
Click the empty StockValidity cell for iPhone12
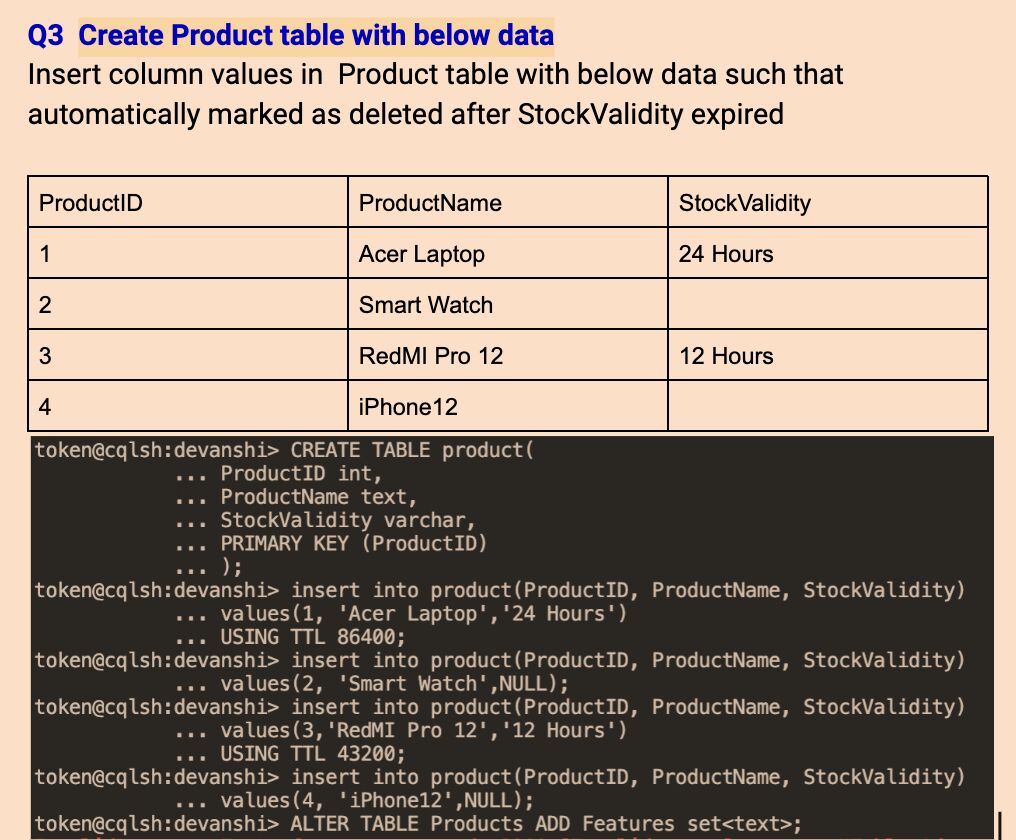[828, 406]
